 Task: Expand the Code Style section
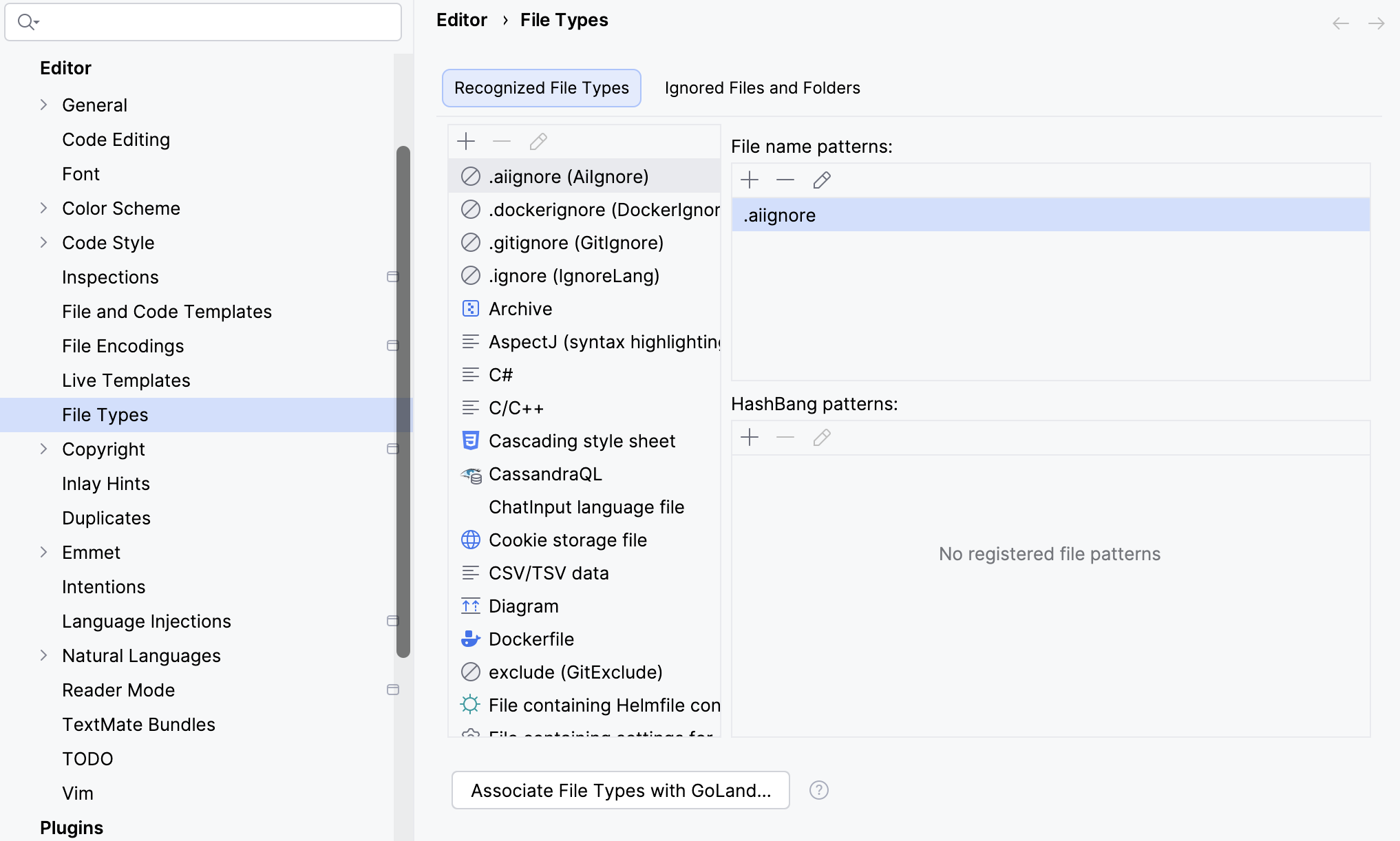coord(45,242)
